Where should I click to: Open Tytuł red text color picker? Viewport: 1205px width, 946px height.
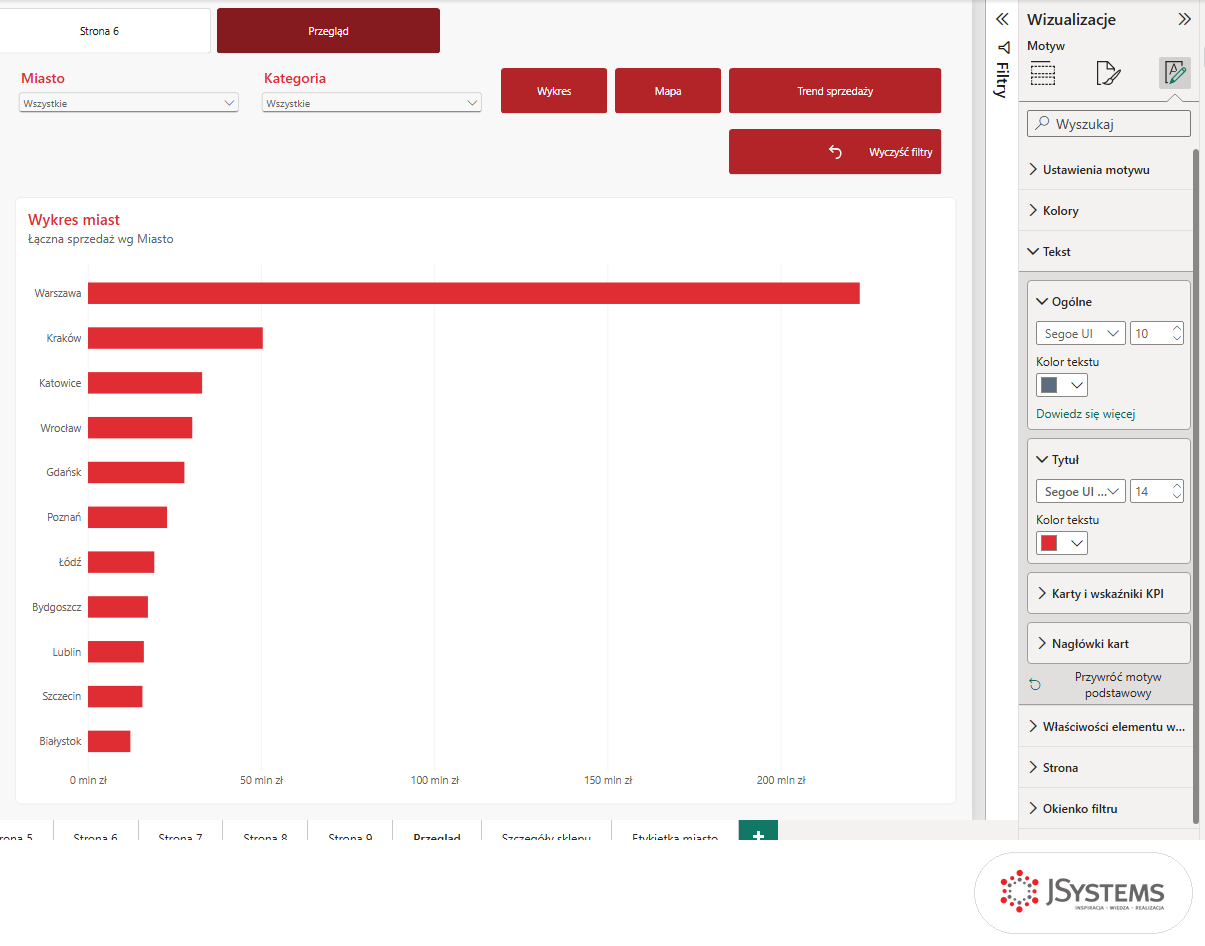tap(1062, 543)
